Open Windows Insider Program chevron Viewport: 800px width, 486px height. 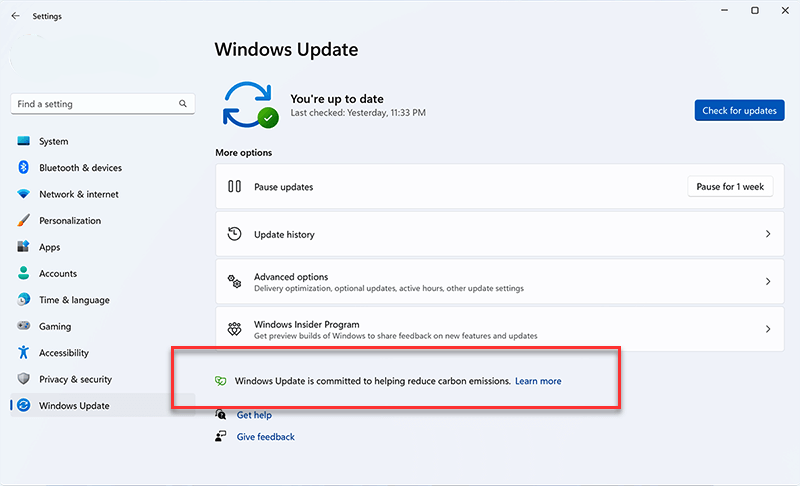[768, 329]
